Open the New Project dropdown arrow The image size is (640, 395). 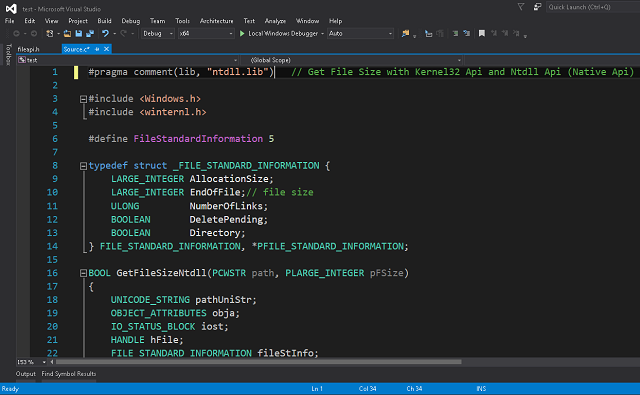pos(58,33)
